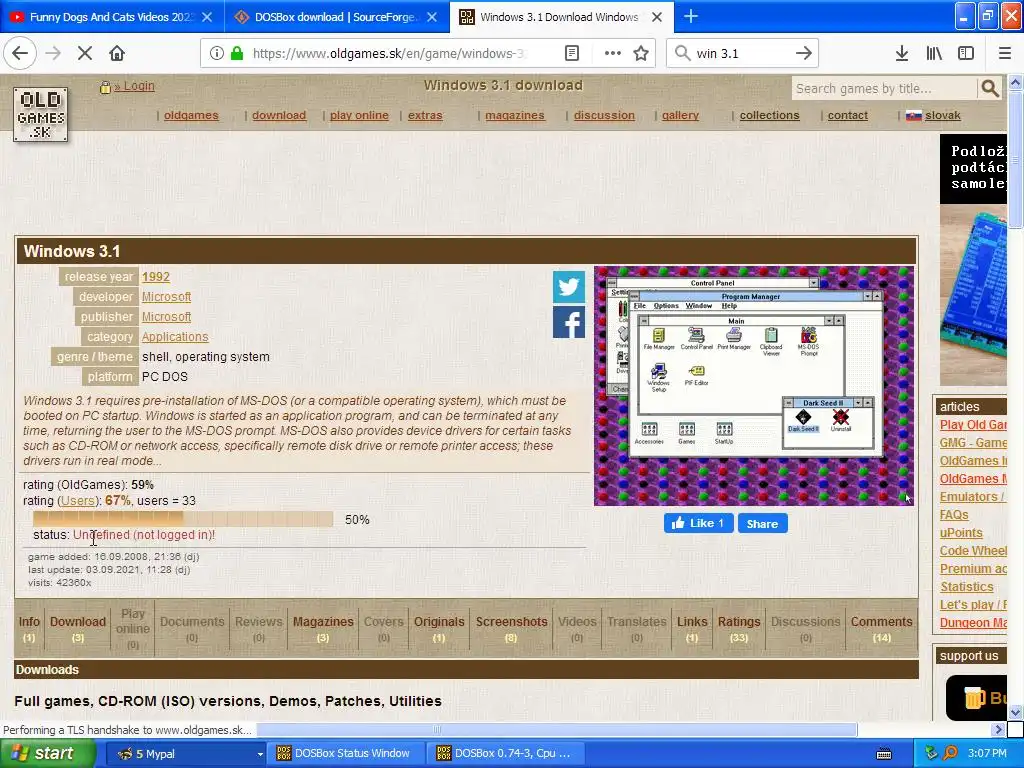Open the browser hamburger menu
Image resolution: width=1024 pixels, height=768 pixels.
click(x=1005, y=53)
